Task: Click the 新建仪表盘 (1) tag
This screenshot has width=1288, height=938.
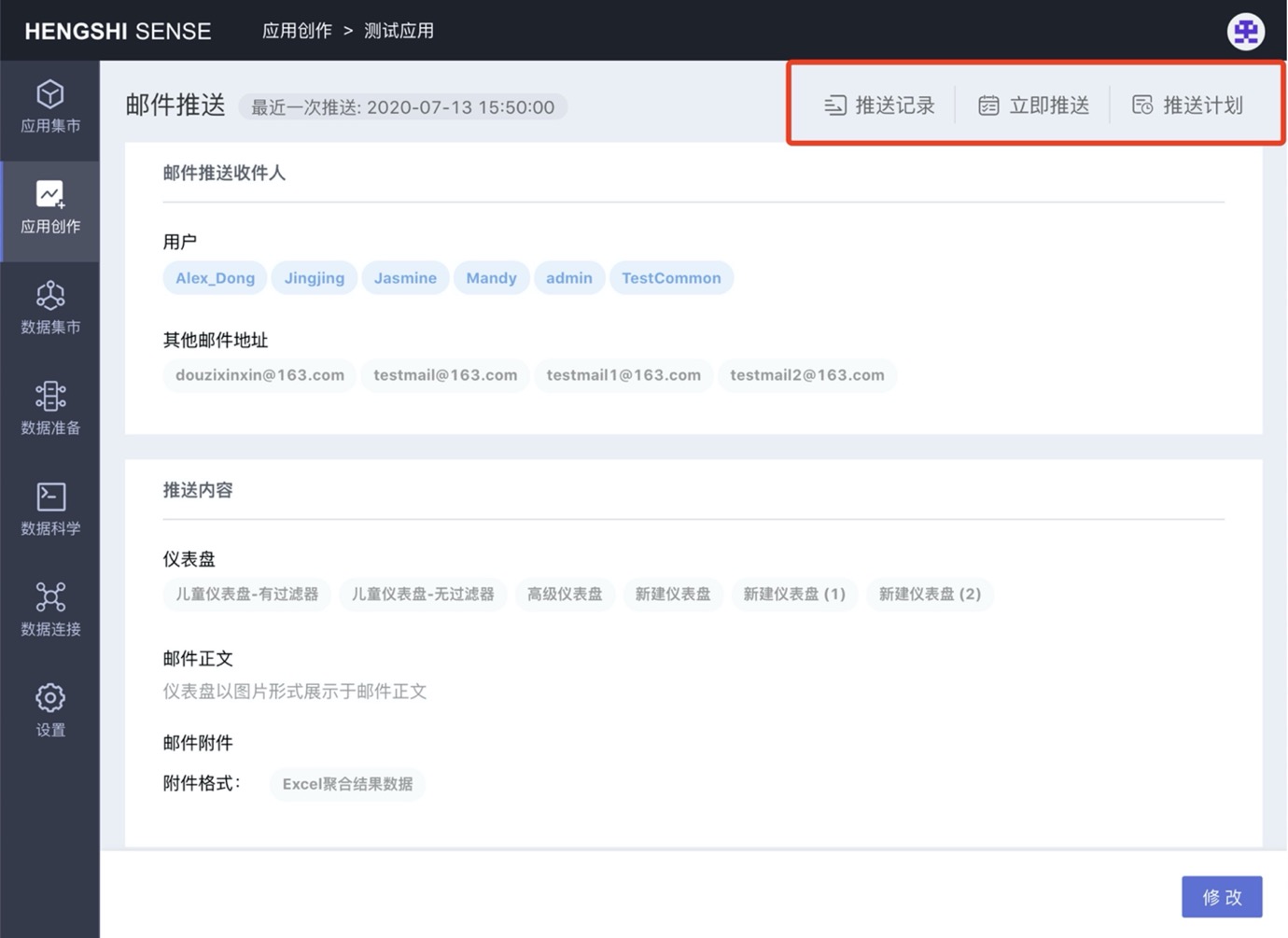Action: click(x=794, y=595)
